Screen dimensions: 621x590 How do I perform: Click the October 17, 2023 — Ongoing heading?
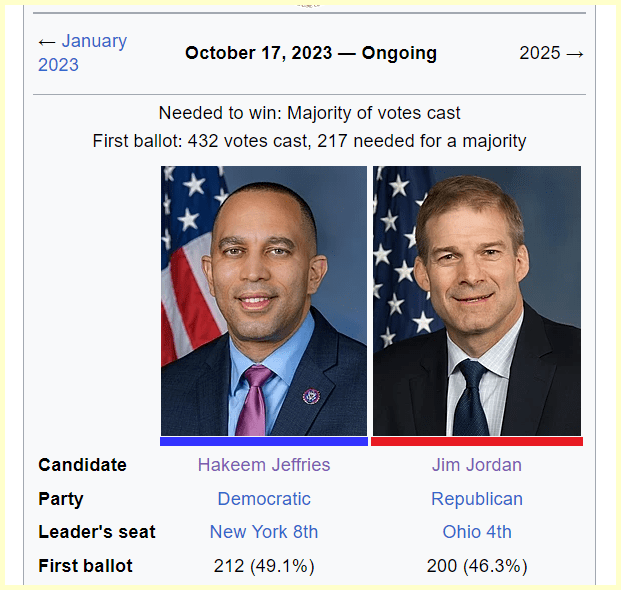coord(311,53)
